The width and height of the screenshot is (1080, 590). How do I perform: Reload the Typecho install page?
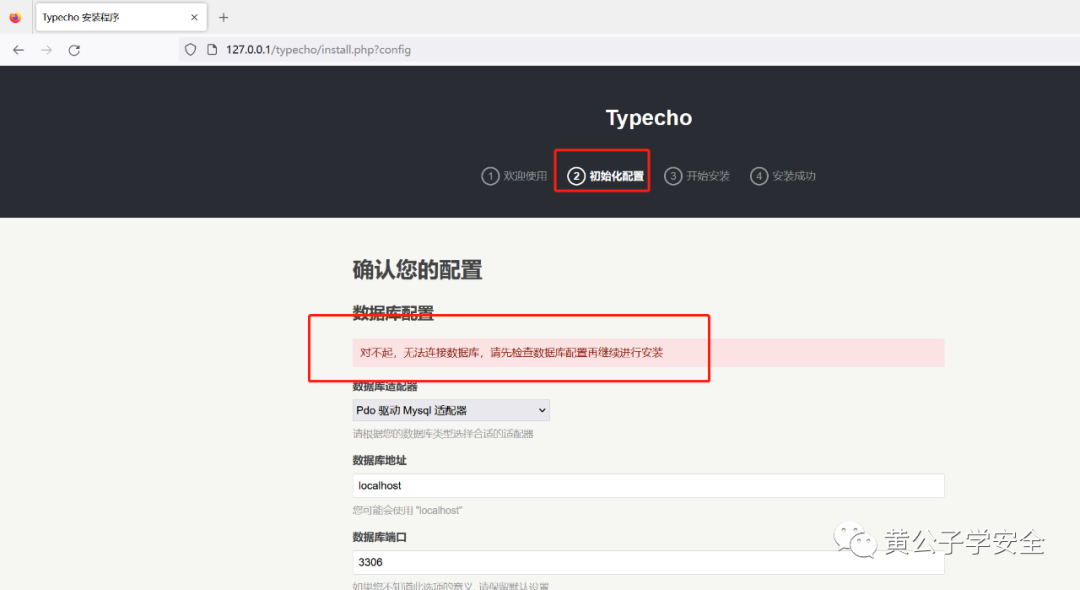tap(74, 49)
